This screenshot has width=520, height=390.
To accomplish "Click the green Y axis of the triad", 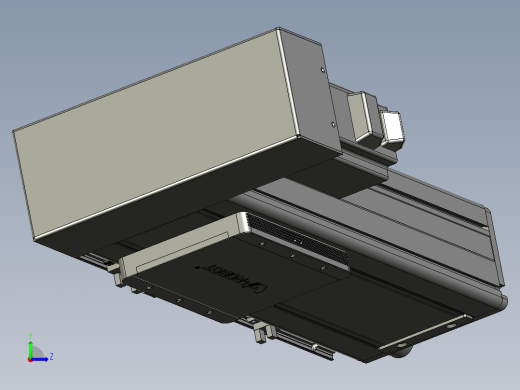I will coord(30,349).
